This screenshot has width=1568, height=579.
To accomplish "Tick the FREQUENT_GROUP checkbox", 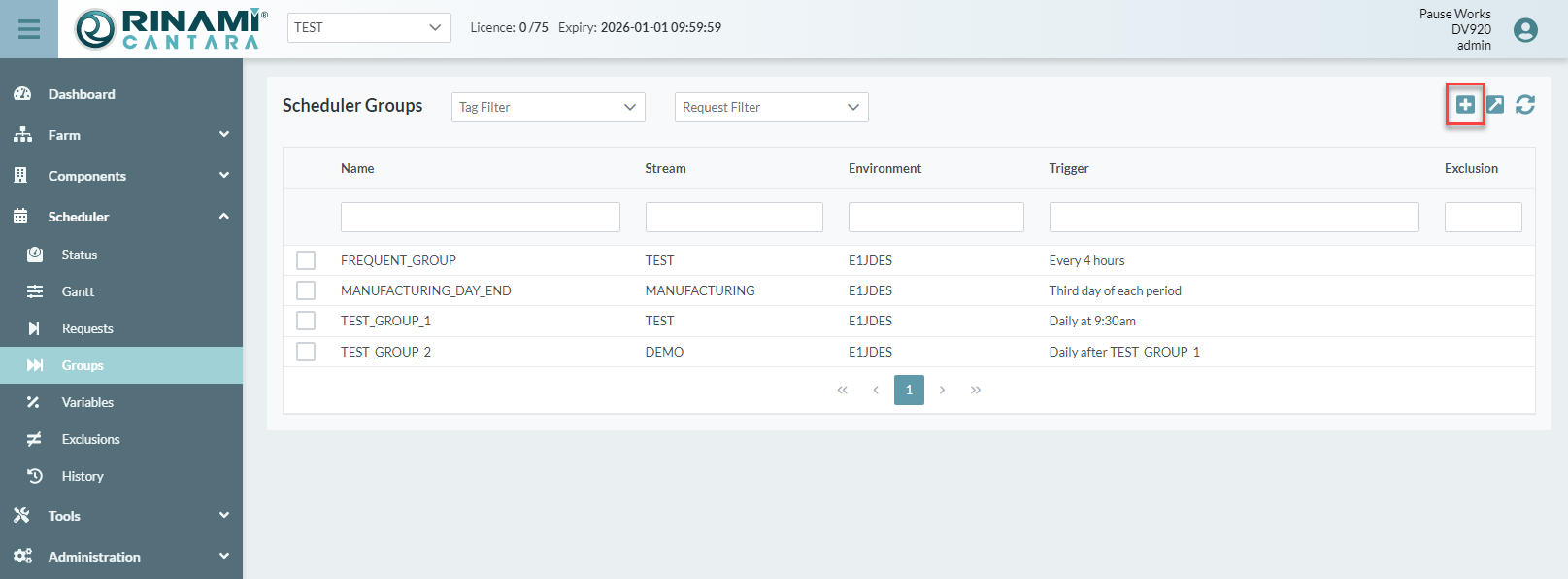I will tap(306, 260).
